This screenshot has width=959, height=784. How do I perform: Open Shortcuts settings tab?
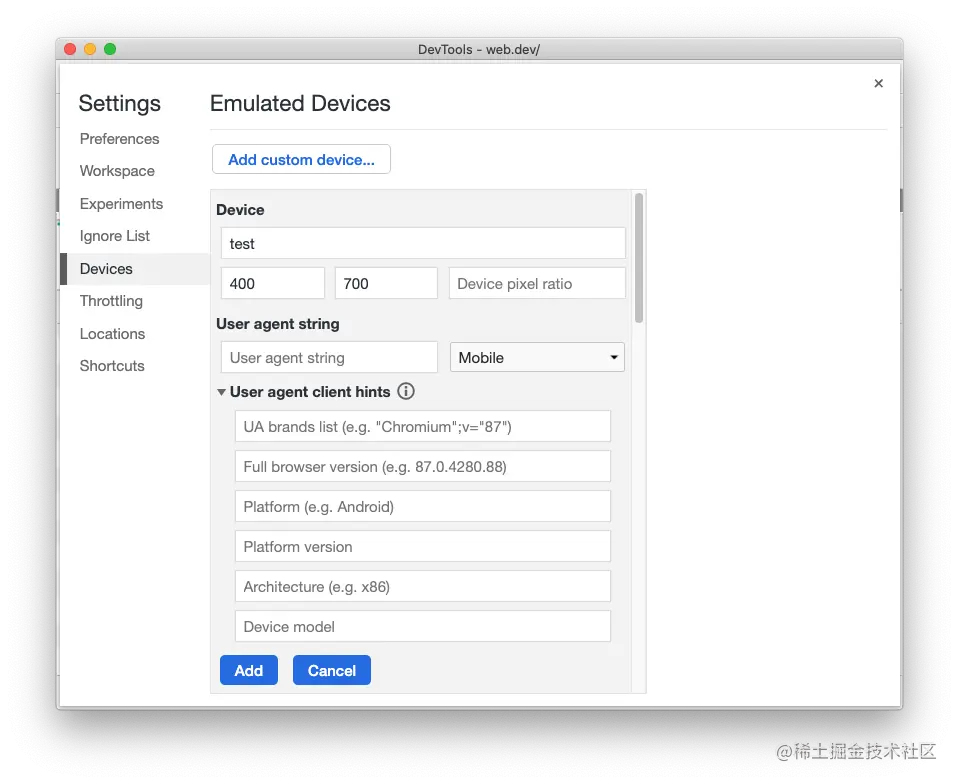pos(112,366)
